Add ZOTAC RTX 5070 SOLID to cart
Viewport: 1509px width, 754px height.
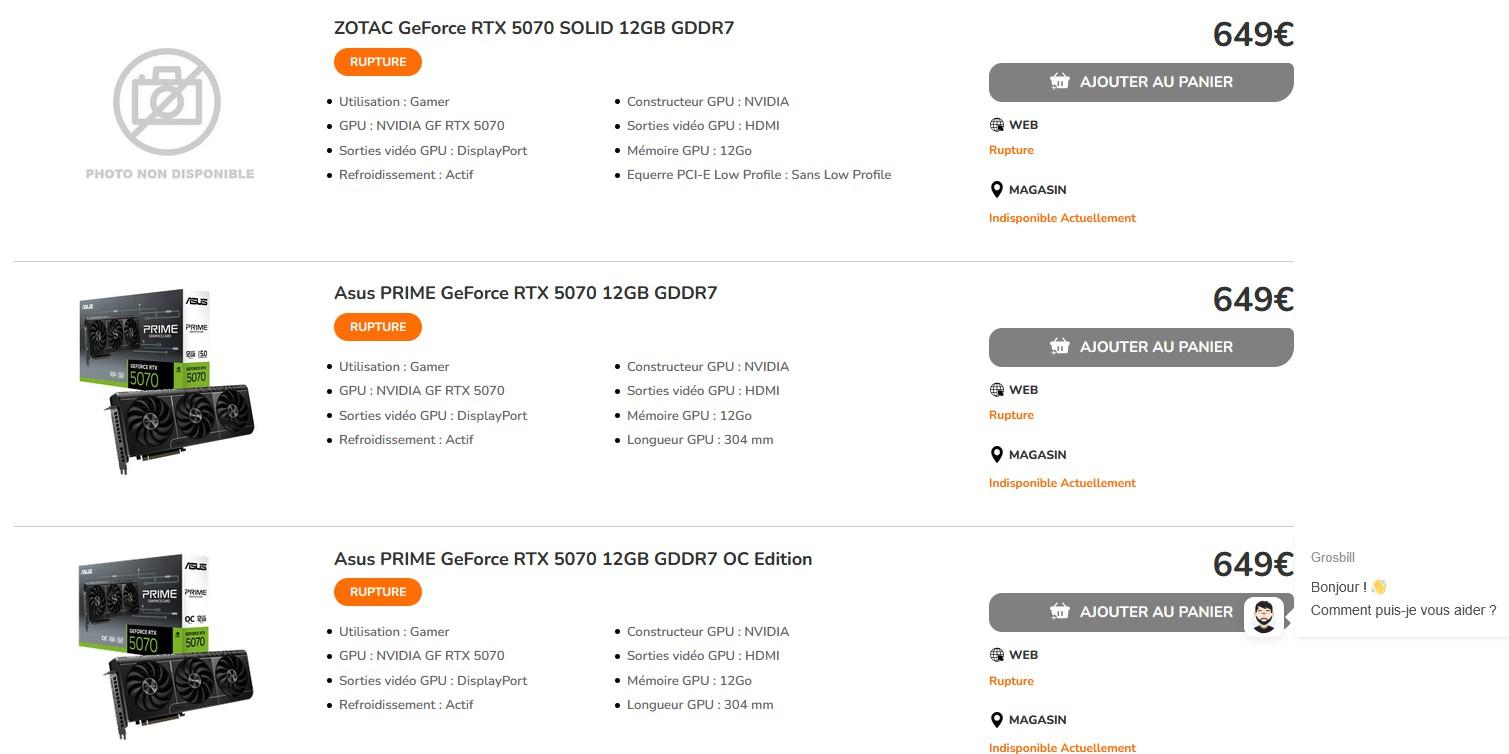pos(1141,82)
